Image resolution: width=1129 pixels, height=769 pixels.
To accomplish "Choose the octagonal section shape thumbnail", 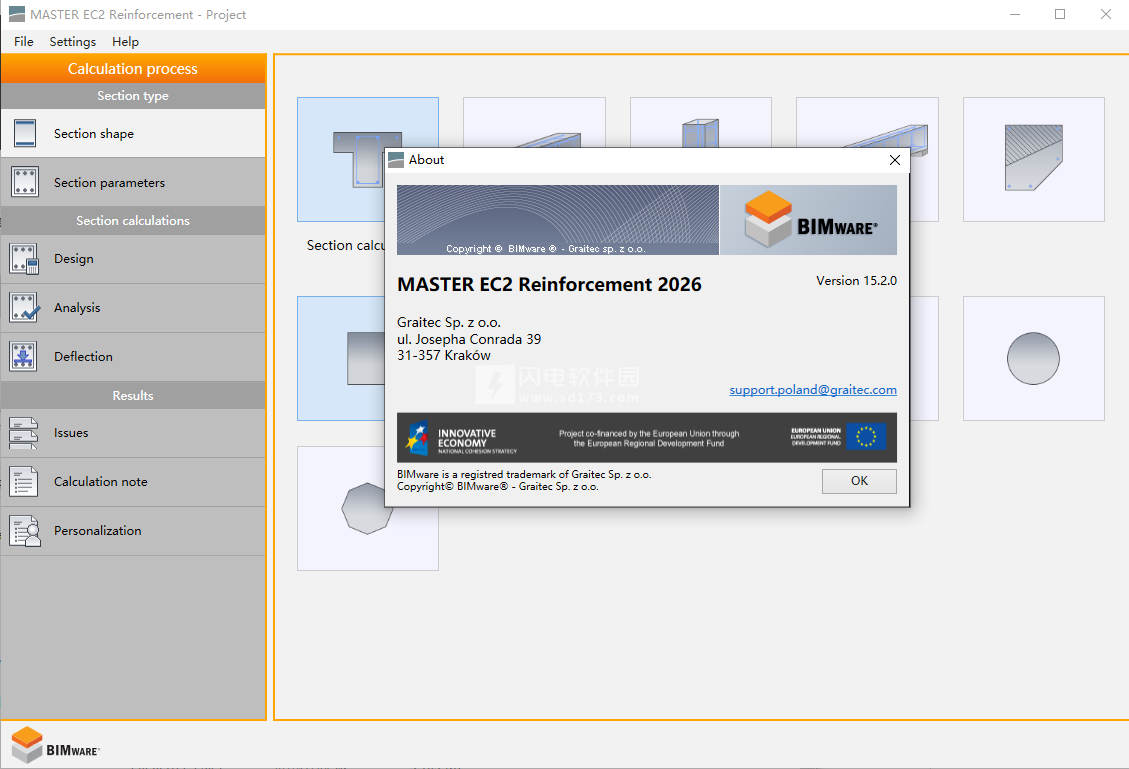I will (366, 508).
